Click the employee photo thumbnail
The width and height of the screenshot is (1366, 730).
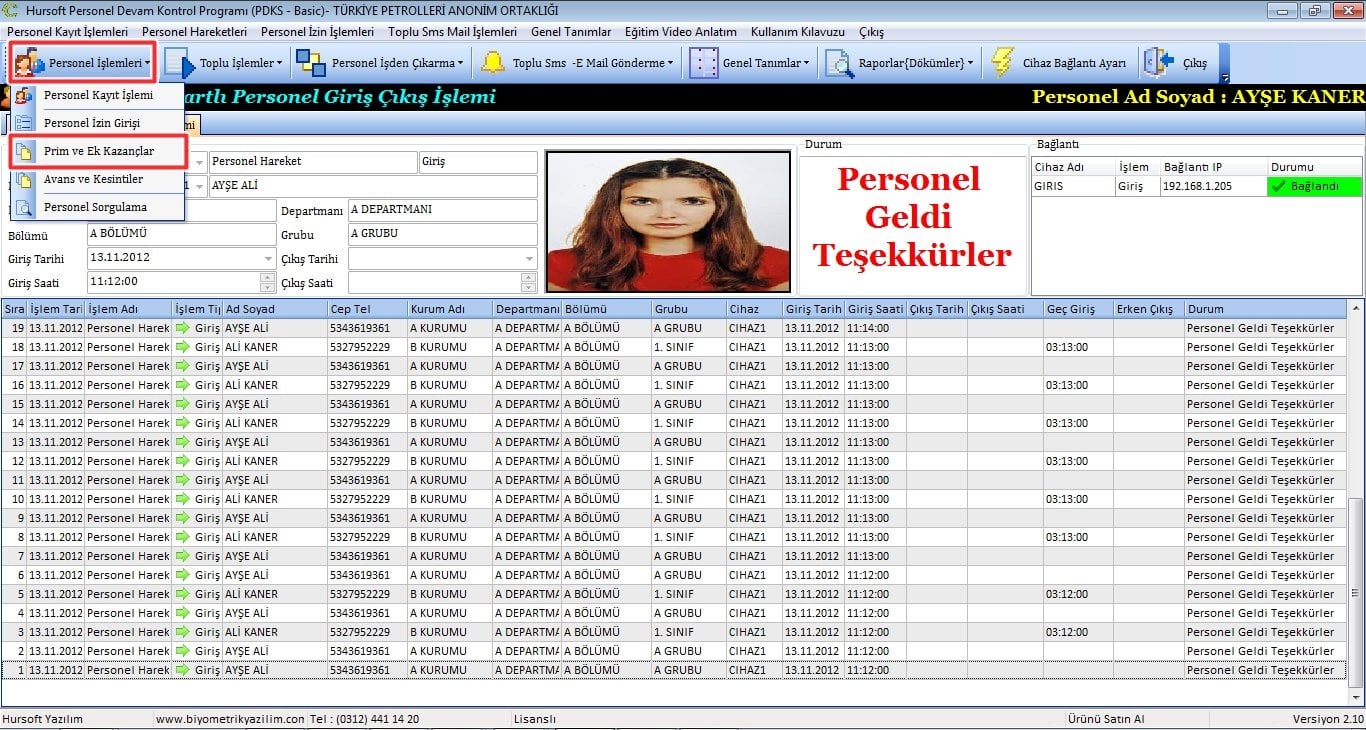coord(668,222)
